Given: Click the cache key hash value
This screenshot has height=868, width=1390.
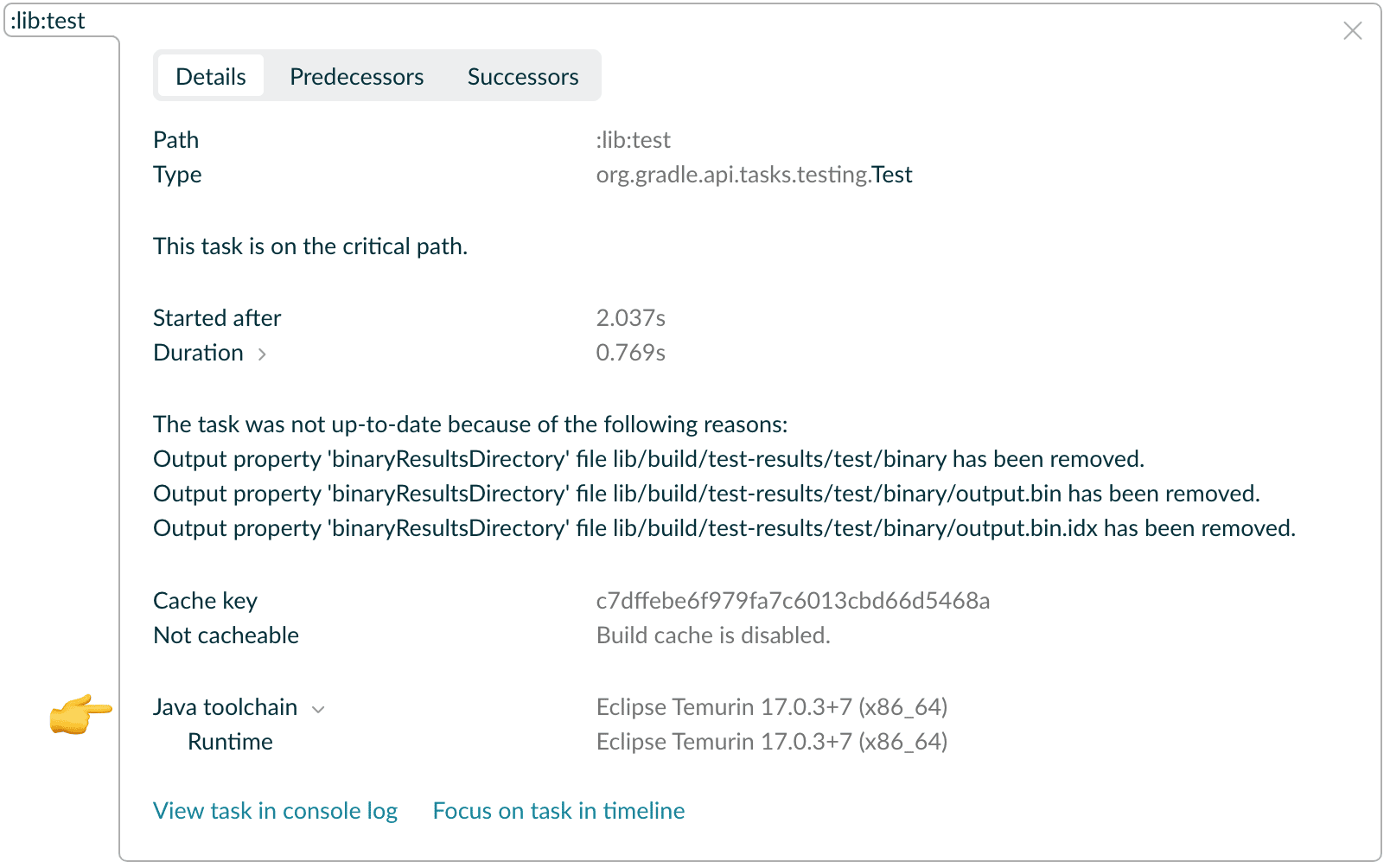Looking at the screenshot, I should (x=793, y=601).
